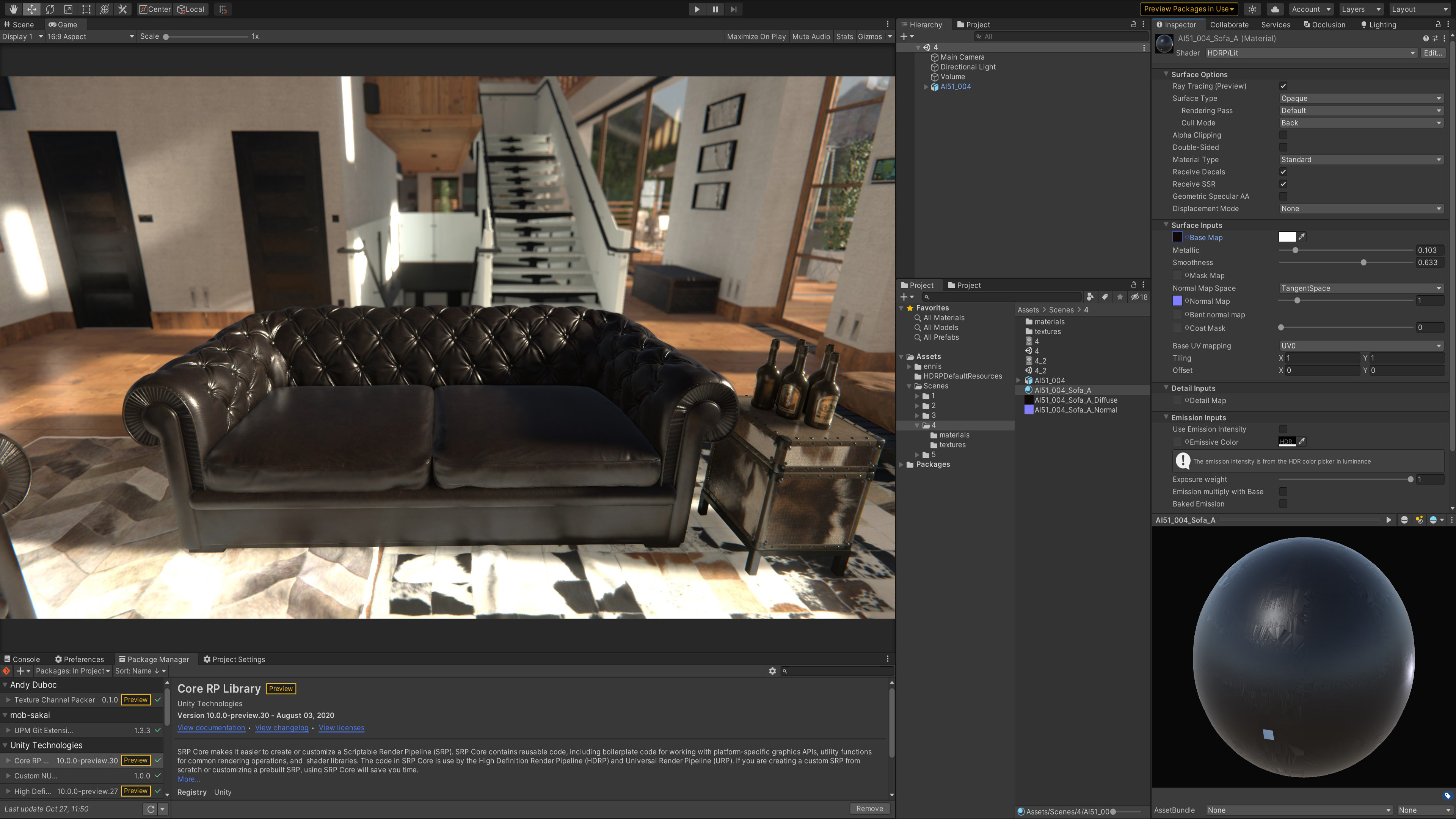The image size is (1456, 819).
Task: Select the Scale tool
Action: pos(68,9)
